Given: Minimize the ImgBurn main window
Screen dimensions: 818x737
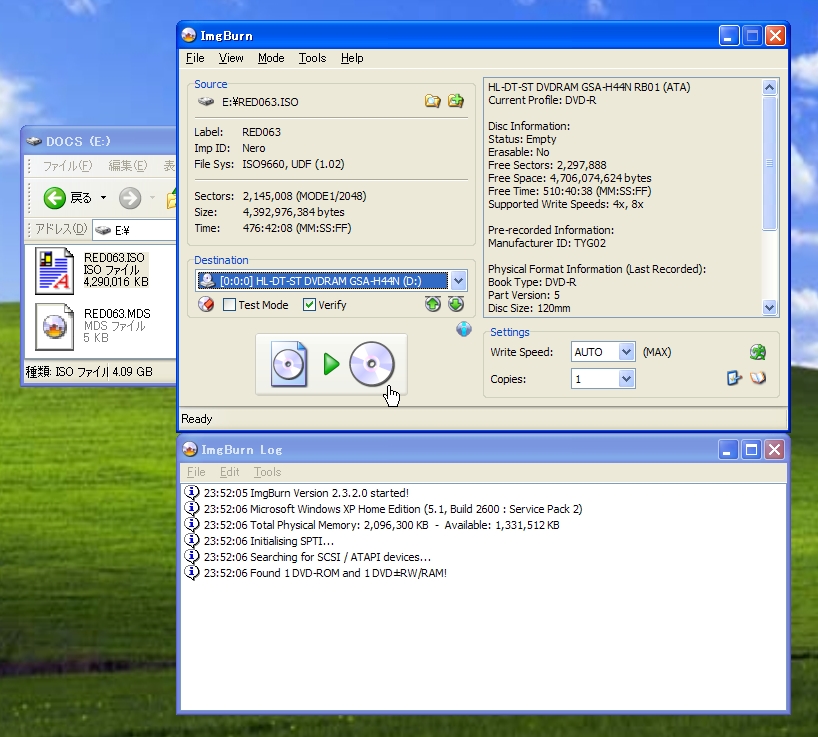Looking at the screenshot, I should pyautogui.click(x=729, y=36).
